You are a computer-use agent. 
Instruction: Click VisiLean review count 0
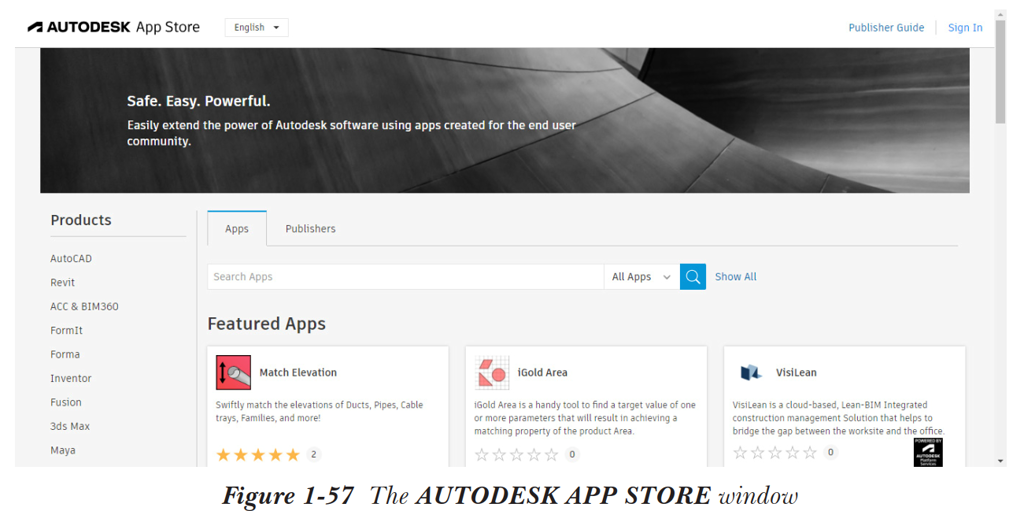(831, 452)
